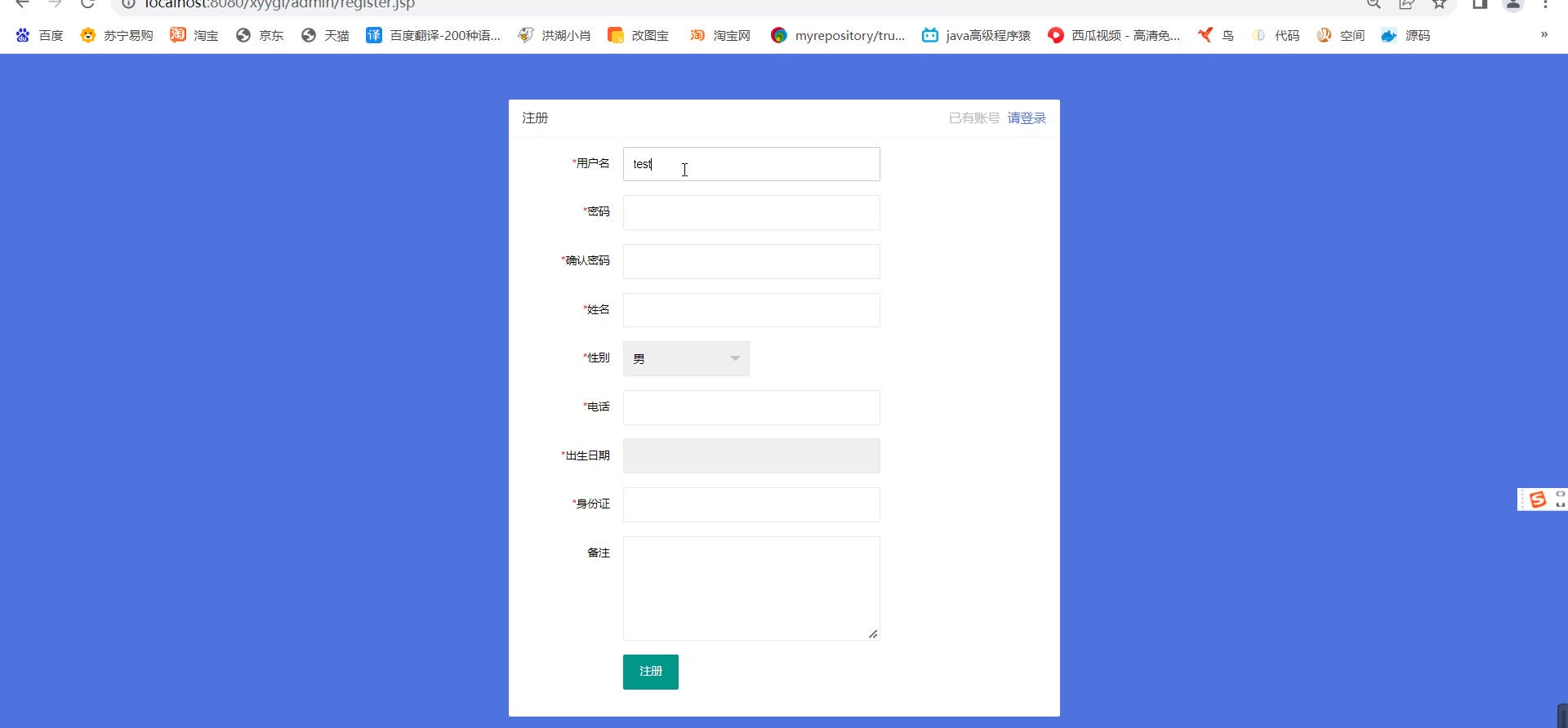Click the 电话 phone field
Image resolution: width=1568 pixels, height=728 pixels.
751,407
